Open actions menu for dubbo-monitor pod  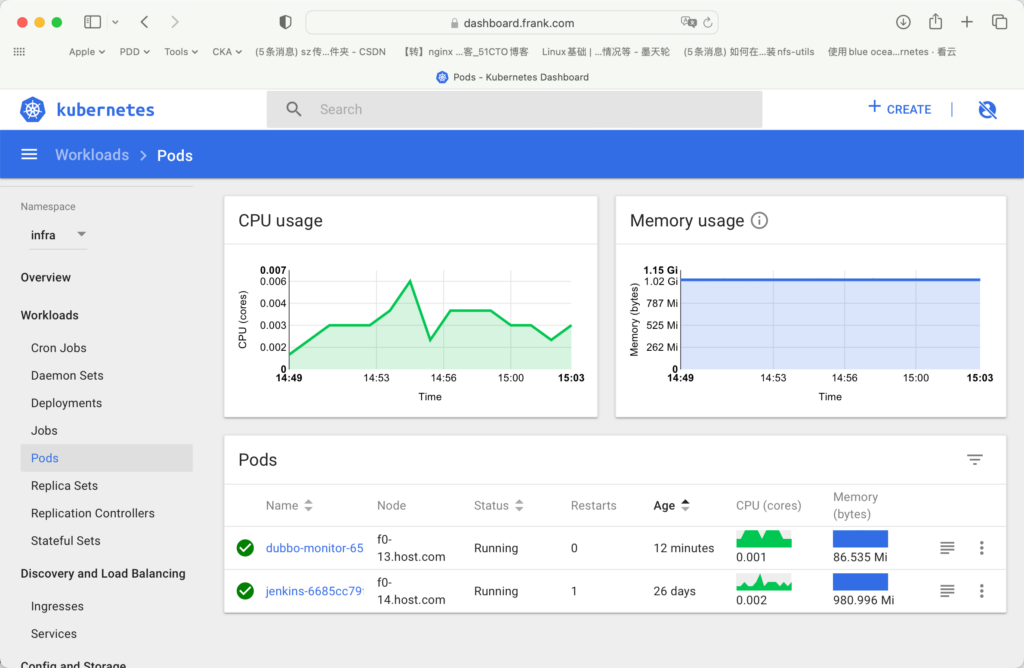(982, 548)
